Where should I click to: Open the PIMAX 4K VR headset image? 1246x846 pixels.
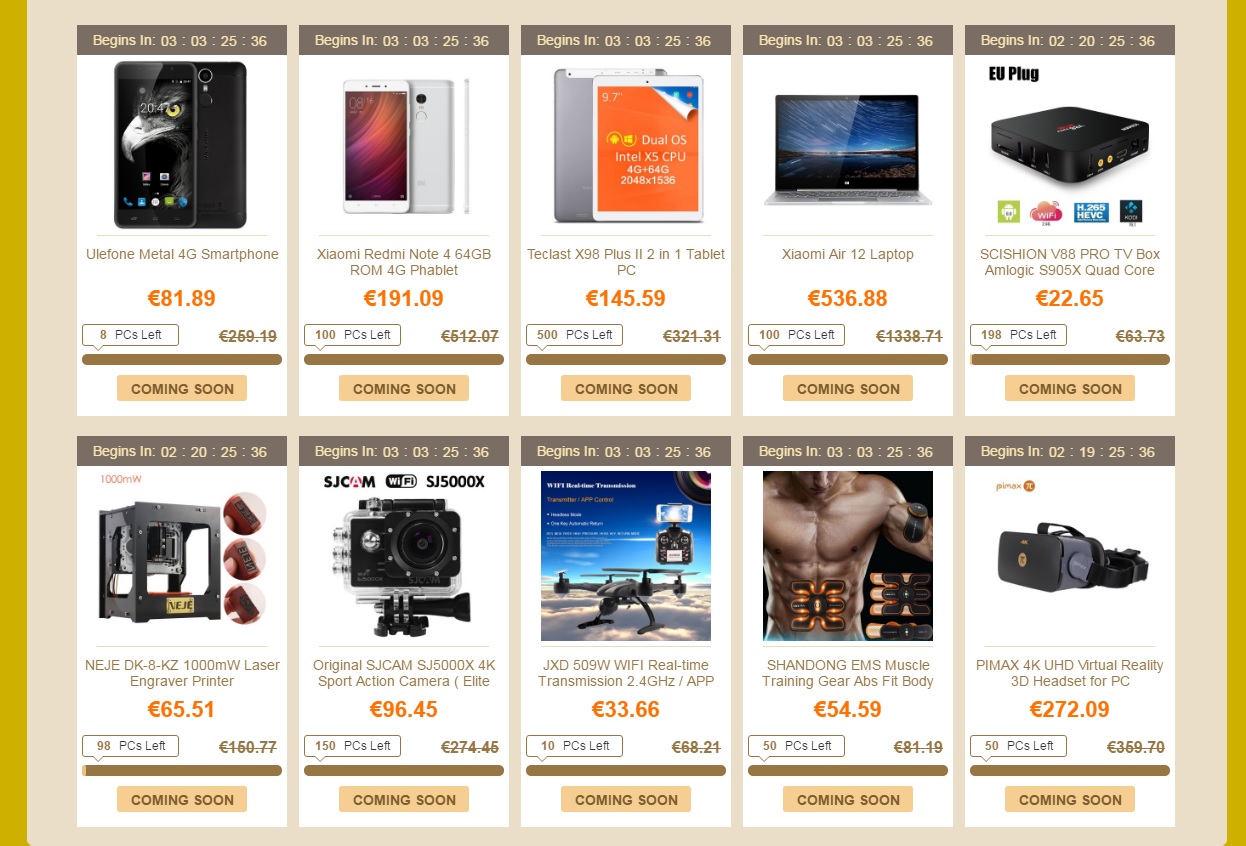tap(1070, 556)
